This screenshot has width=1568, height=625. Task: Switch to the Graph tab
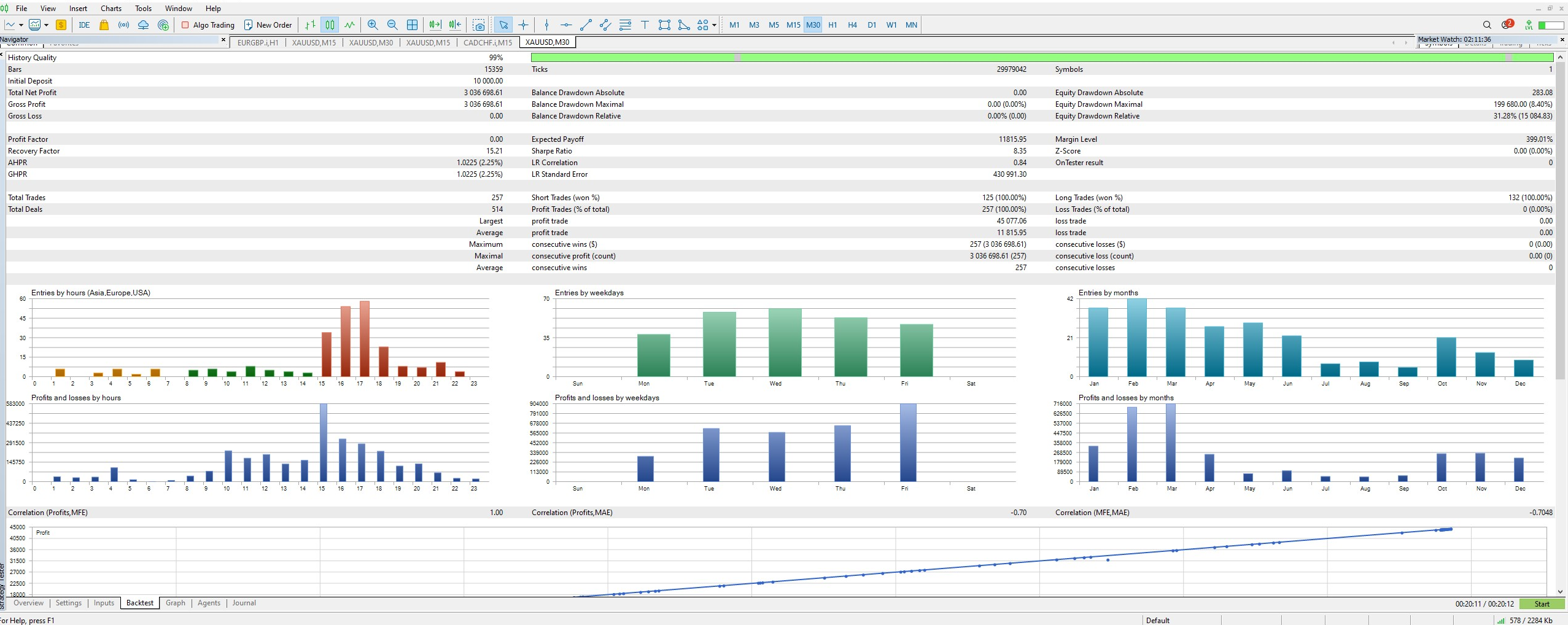click(175, 603)
